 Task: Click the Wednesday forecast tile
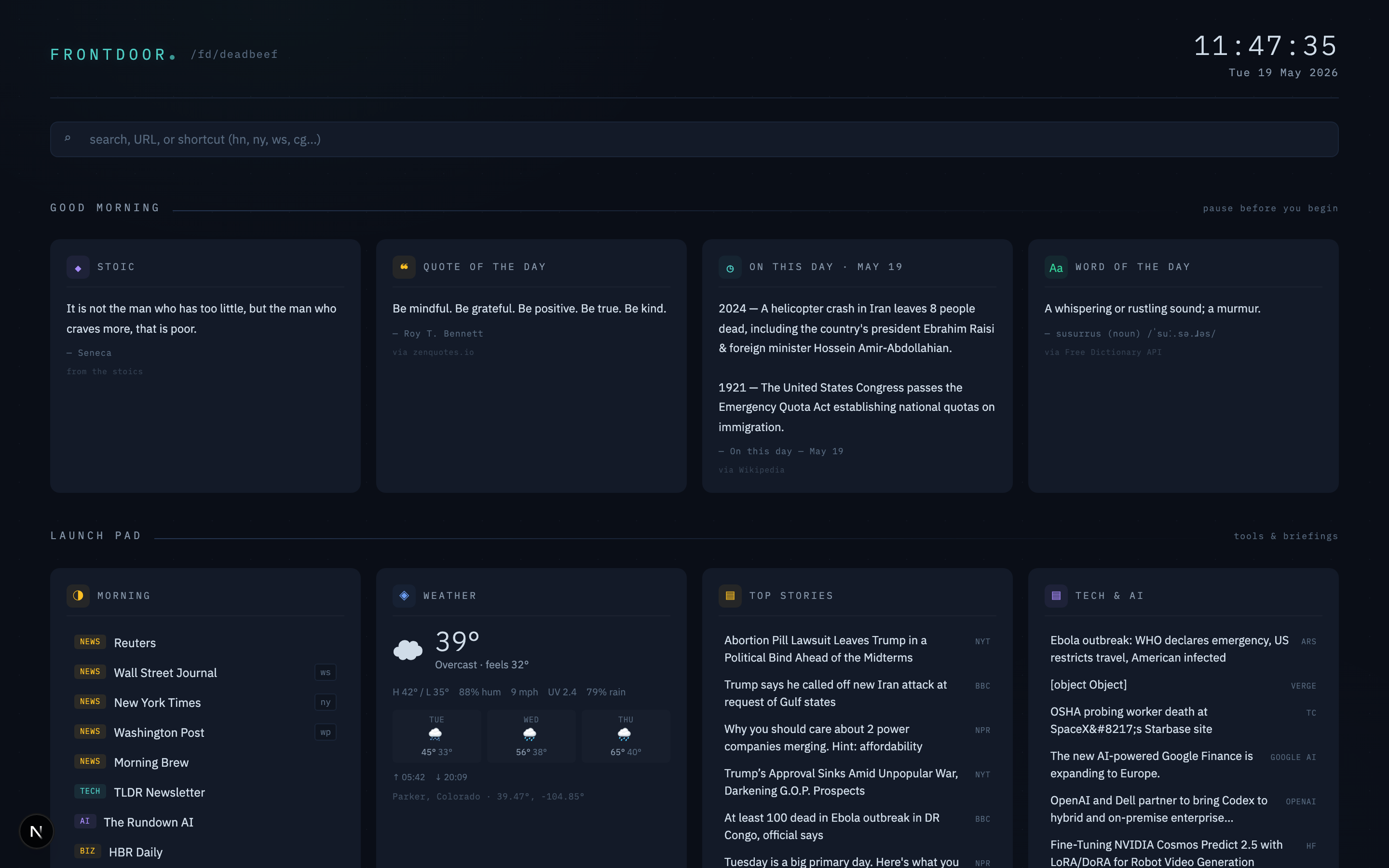coord(531,736)
